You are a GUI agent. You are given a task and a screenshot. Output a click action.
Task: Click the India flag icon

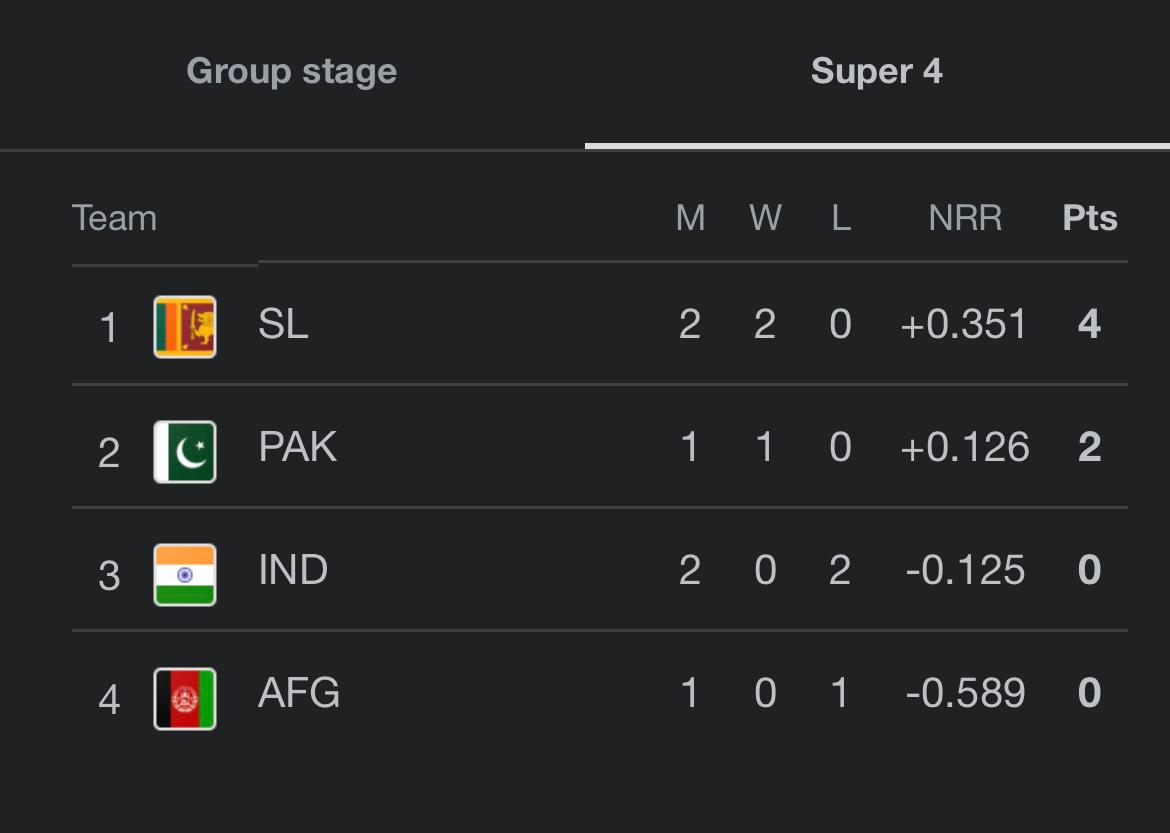[x=185, y=574]
